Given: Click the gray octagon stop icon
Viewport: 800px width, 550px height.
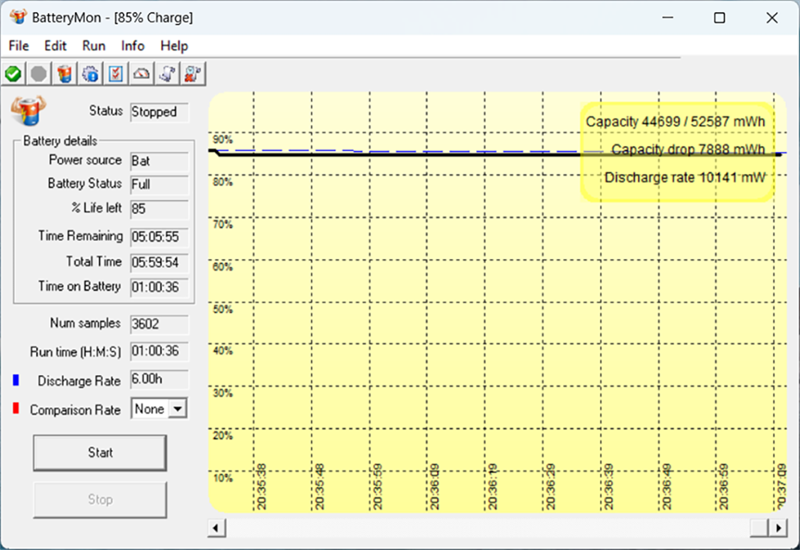Looking at the screenshot, I should 39,74.
